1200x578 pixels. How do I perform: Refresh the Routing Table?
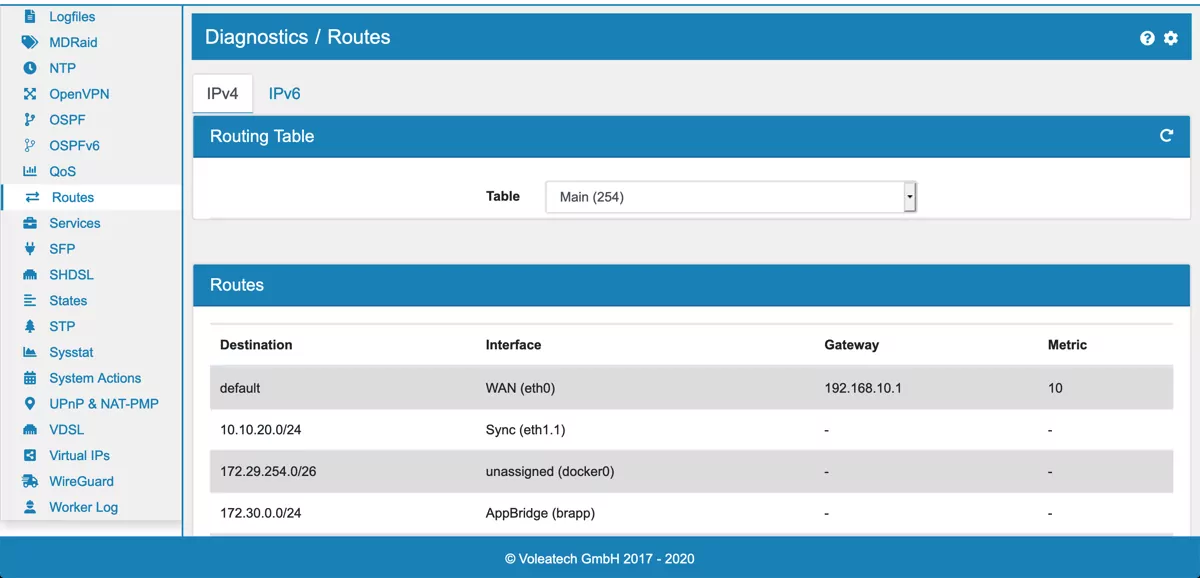coord(1166,136)
